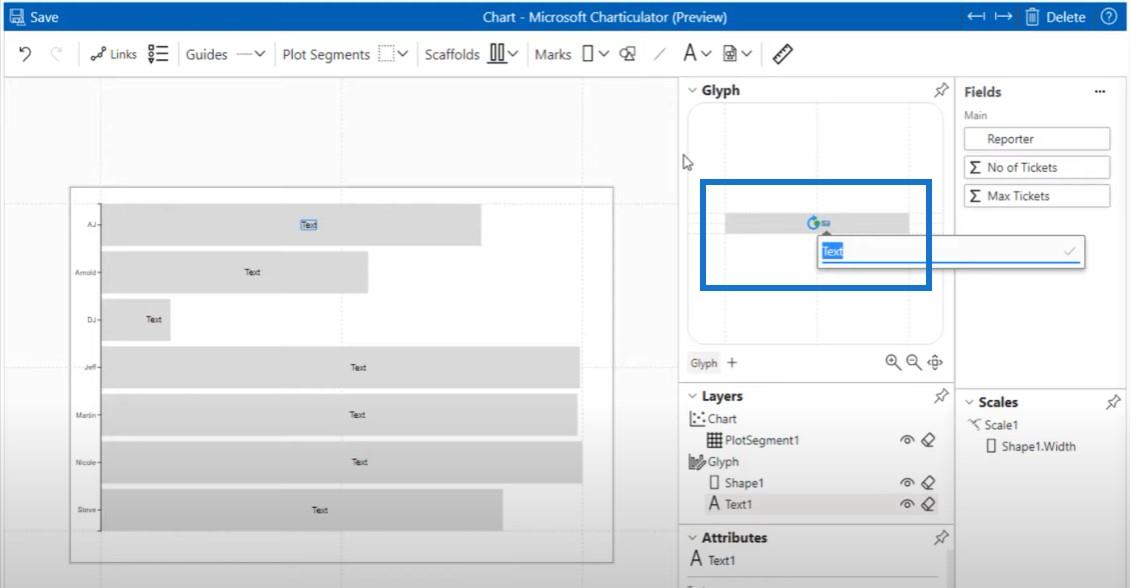Click the AJ bar in chart

coord(291,225)
